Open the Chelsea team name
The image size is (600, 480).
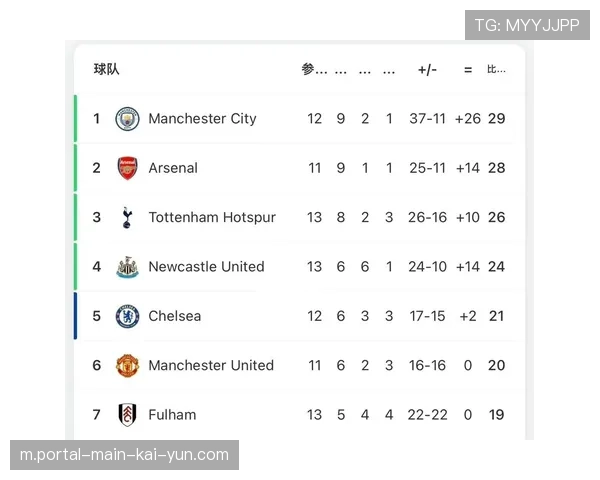click(174, 316)
